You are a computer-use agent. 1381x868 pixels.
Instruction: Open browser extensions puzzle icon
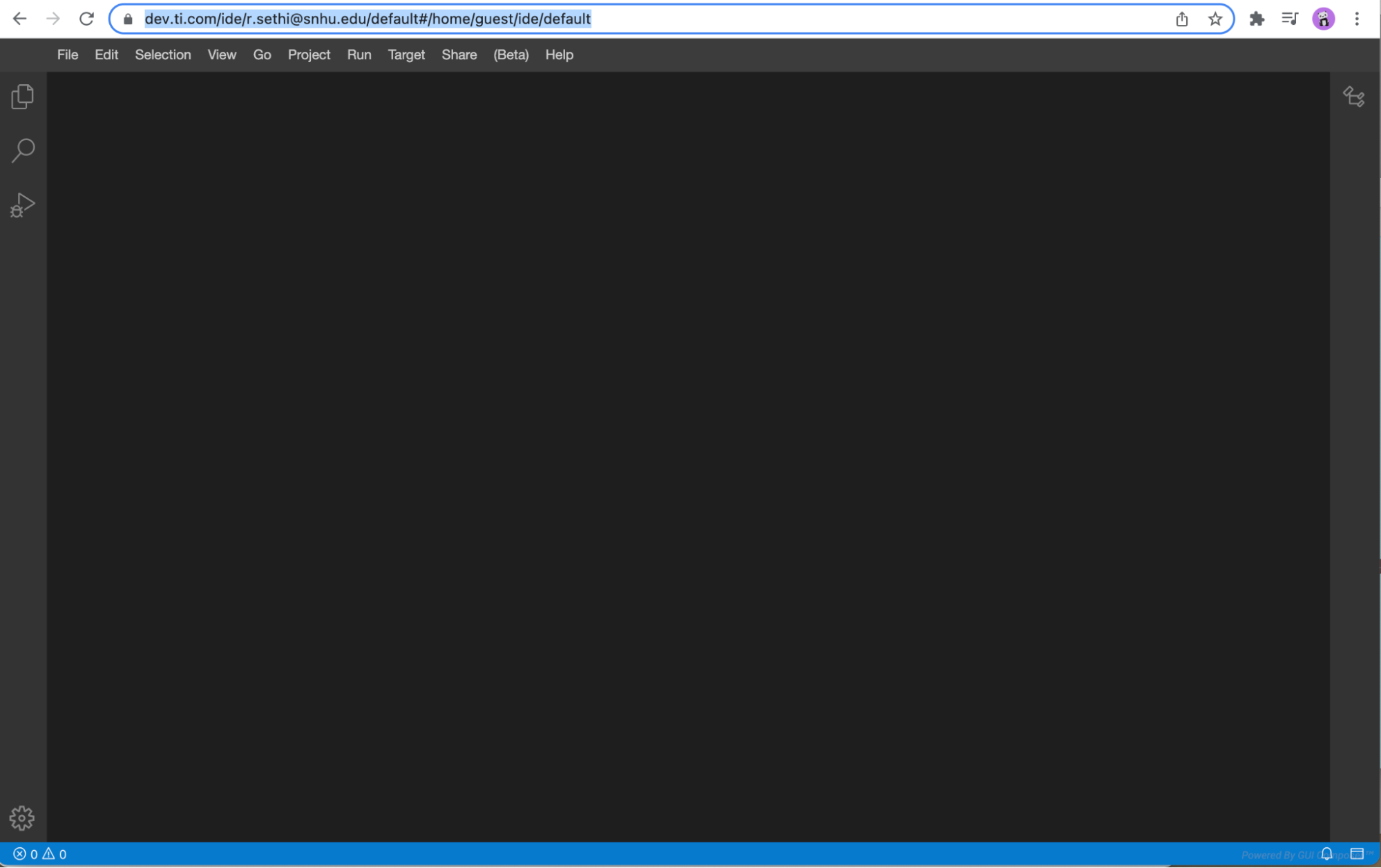1257,19
